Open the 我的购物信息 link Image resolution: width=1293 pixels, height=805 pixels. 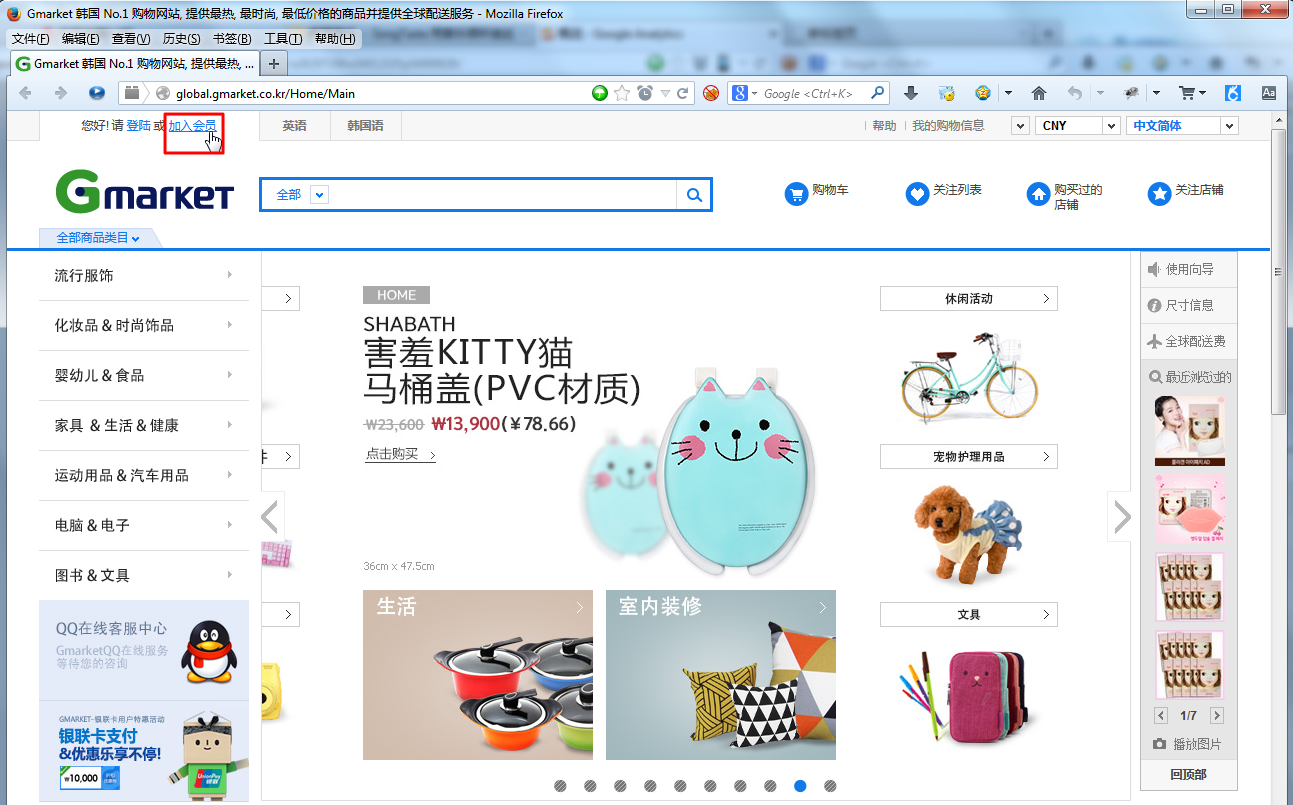[x=948, y=126]
